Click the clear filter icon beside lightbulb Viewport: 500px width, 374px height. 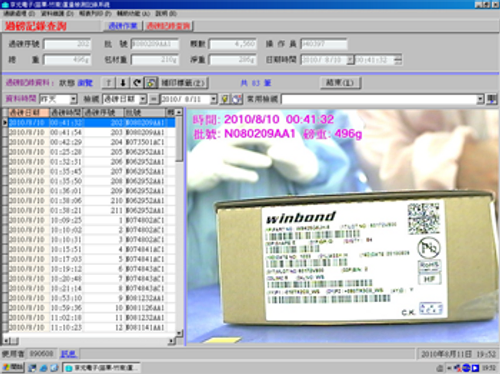(x=237, y=99)
